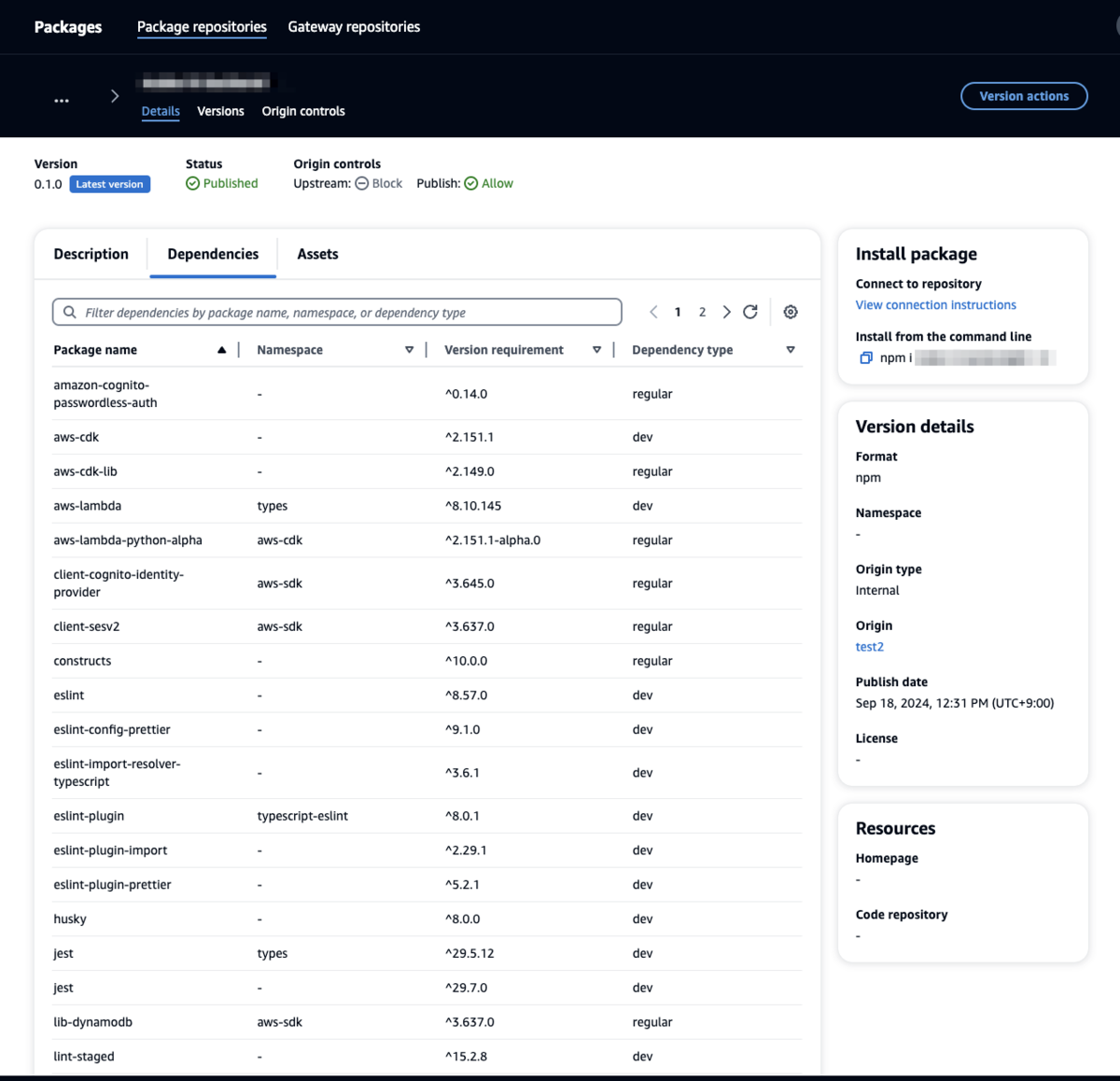Image resolution: width=1120 pixels, height=1081 pixels.
Task: Select aws-lambda package name
Action: (88, 506)
